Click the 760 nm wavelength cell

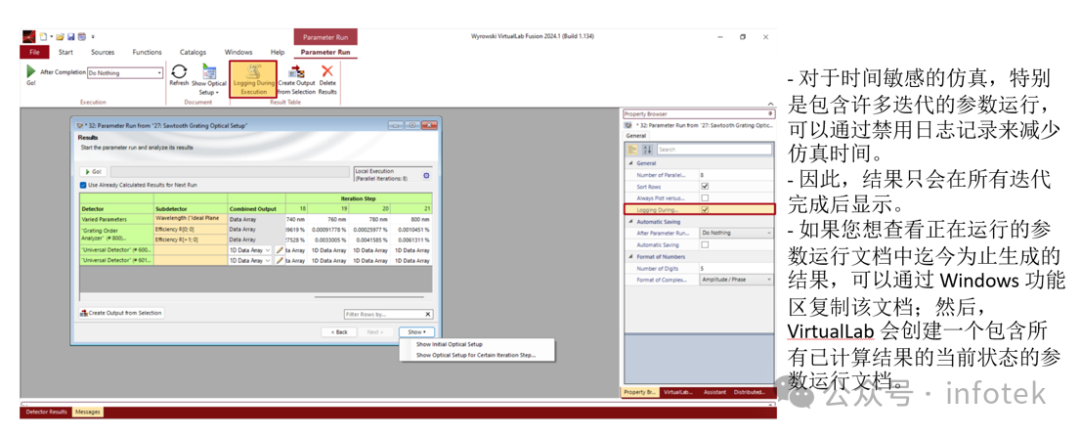pyautogui.click(x=328, y=218)
